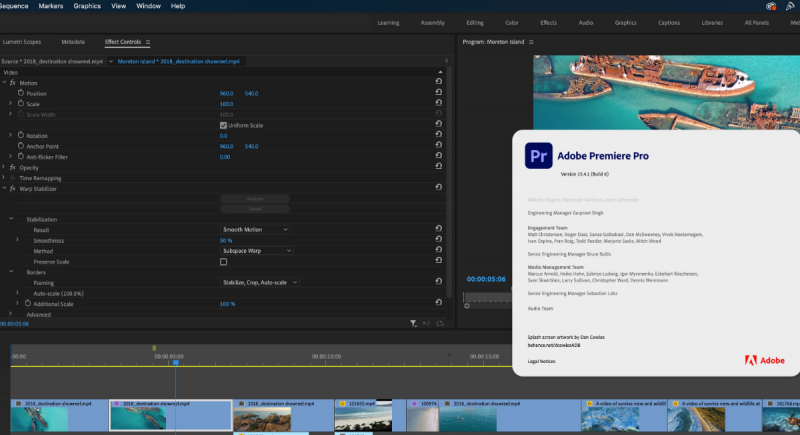The height and width of the screenshot is (435, 800).
Task: Open the Effect Controls panel menu icon
Action: pos(148,42)
